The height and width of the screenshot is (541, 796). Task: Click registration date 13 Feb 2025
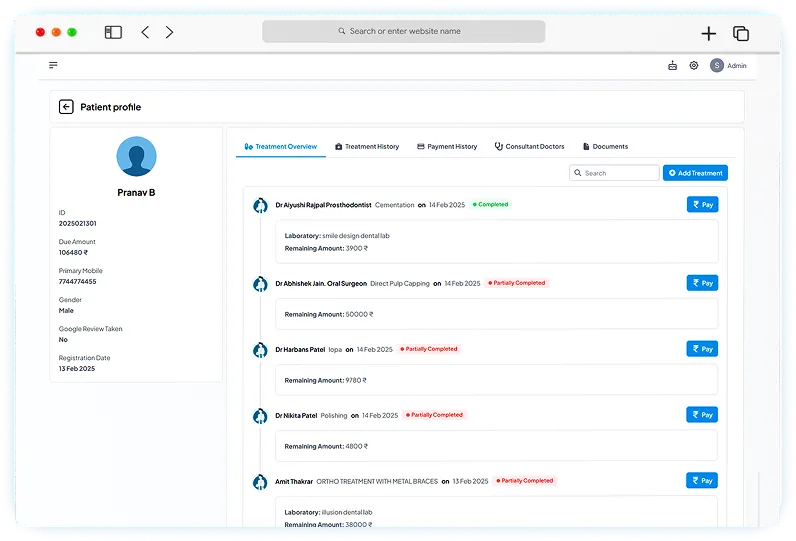pos(77,369)
